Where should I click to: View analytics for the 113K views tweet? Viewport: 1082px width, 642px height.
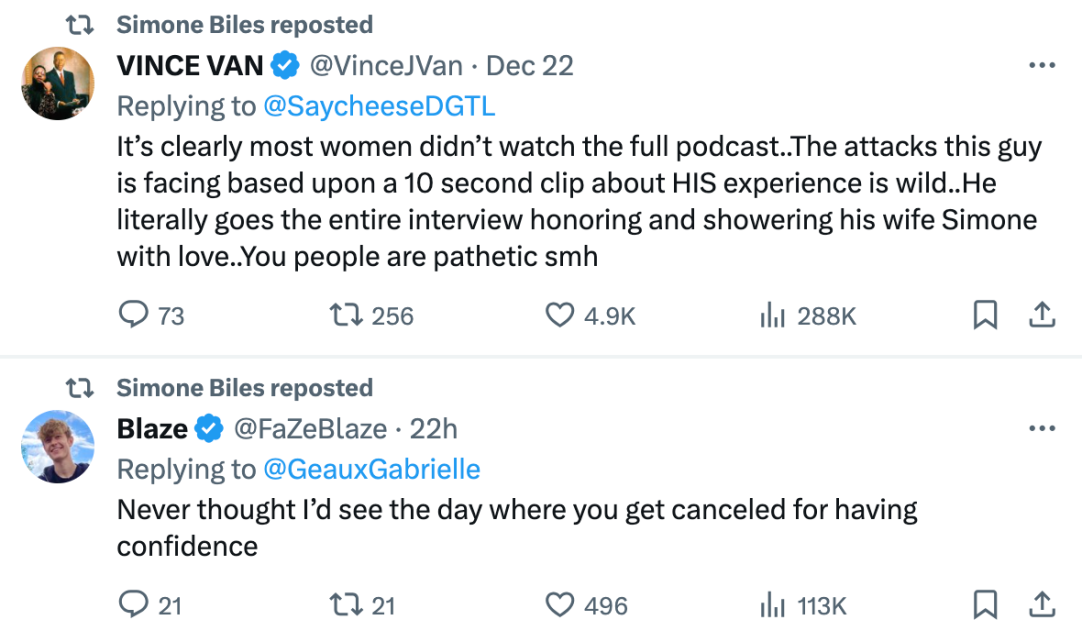tap(771, 605)
